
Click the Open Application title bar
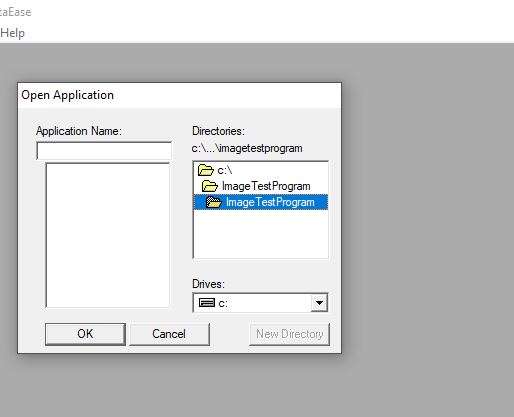[x=180, y=95]
